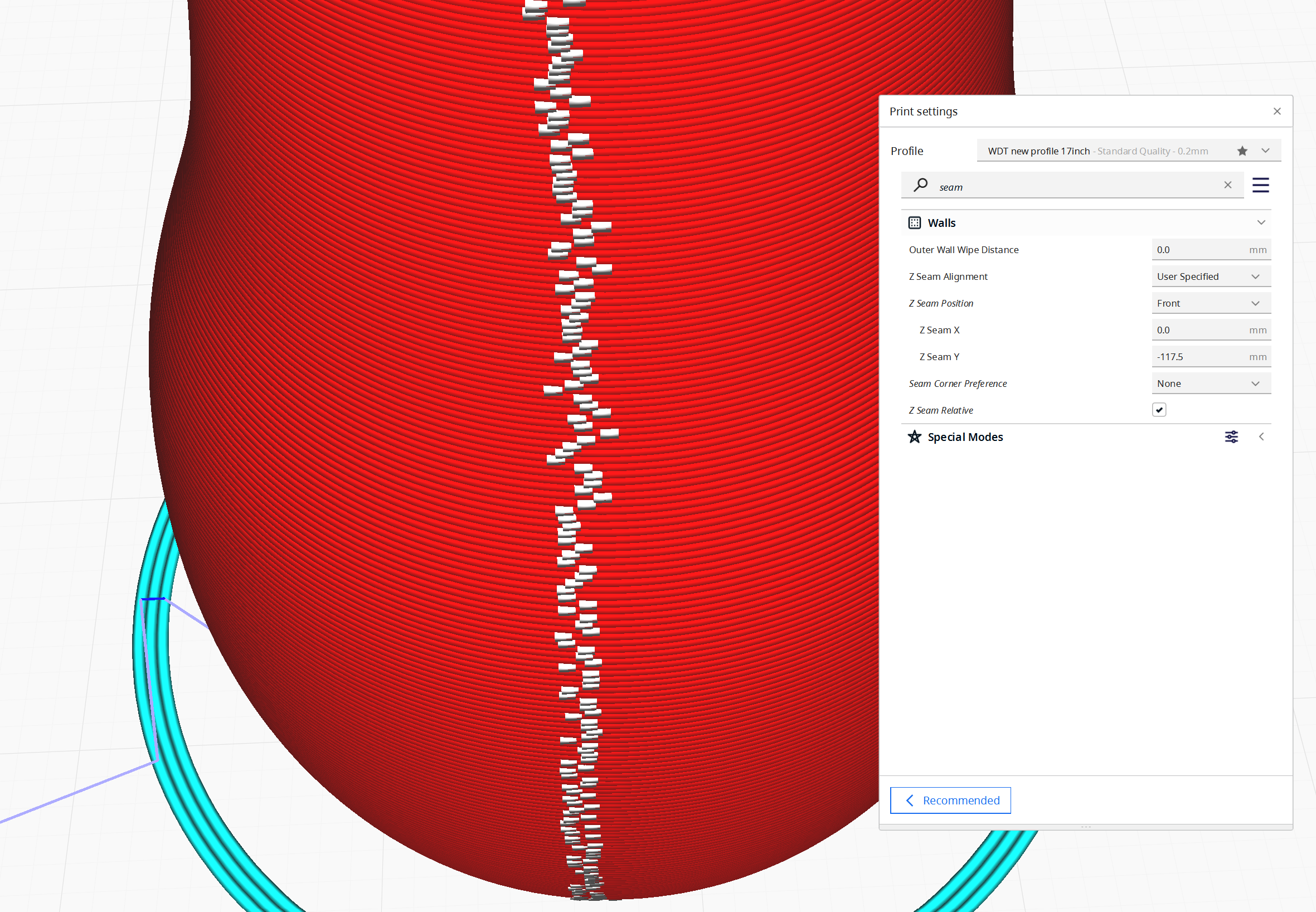Open Special Modes settings sliders icon

click(x=1231, y=437)
